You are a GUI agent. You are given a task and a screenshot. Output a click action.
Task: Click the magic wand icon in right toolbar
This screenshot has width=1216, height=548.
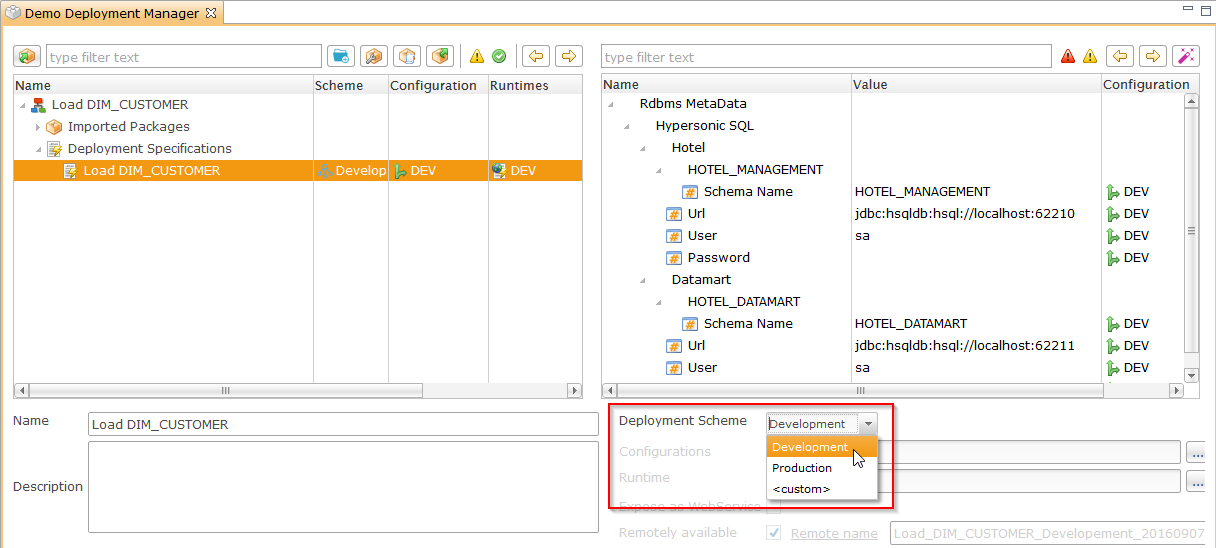pos(1185,57)
